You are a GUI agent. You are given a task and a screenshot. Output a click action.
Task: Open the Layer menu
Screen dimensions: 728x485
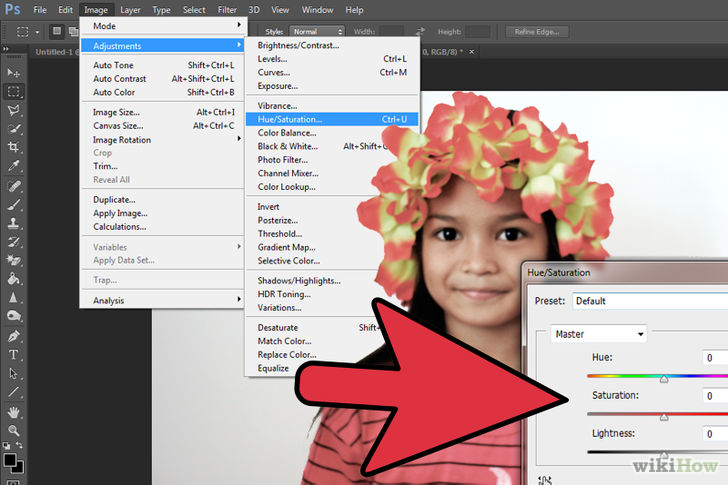click(130, 10)
